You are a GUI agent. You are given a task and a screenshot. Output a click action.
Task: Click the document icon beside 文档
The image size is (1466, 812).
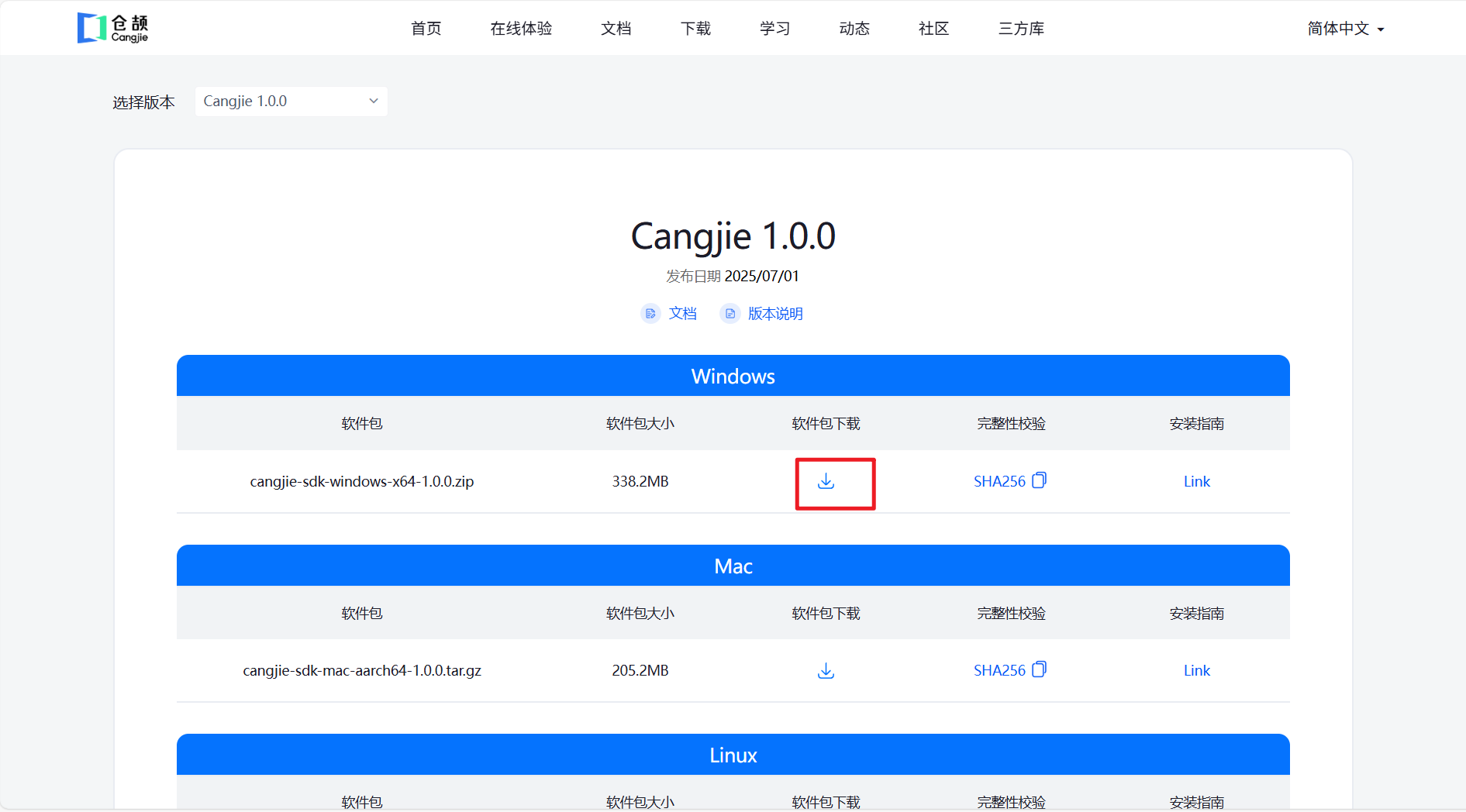650,313
